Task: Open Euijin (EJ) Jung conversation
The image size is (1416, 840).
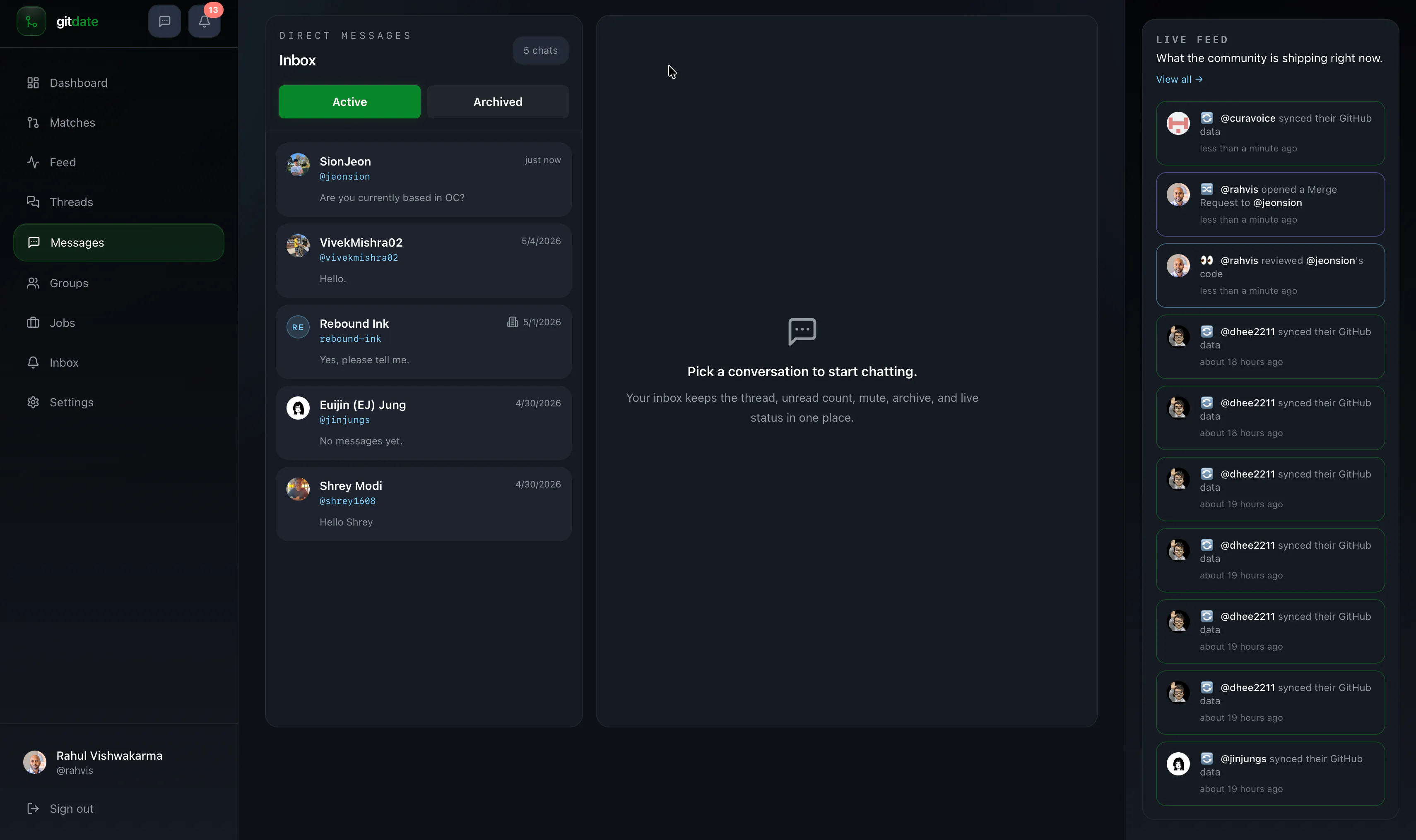Action: pyautogui.click(x=424, y=423)
